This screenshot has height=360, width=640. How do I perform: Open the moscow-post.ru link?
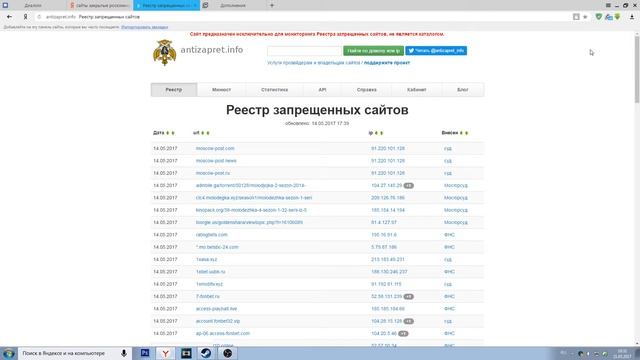[213, 173]
